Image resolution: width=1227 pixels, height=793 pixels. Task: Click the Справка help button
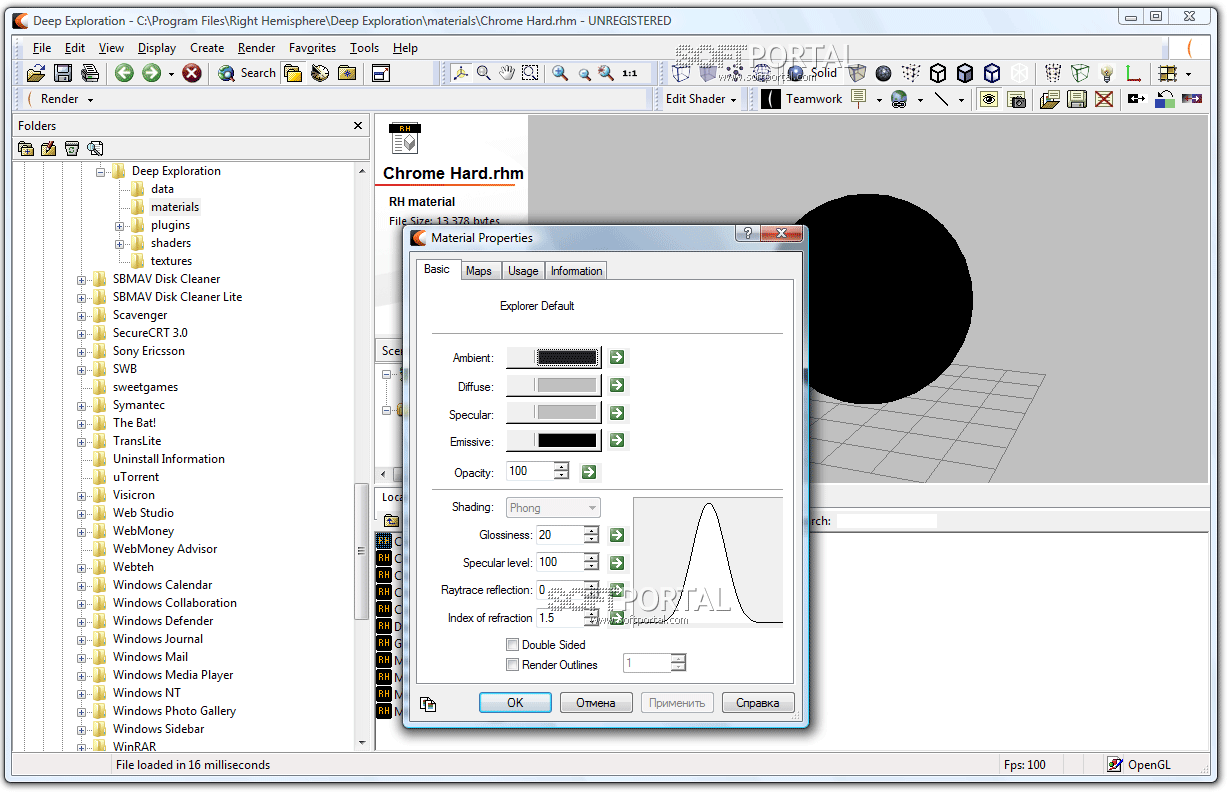coord(758,703)
